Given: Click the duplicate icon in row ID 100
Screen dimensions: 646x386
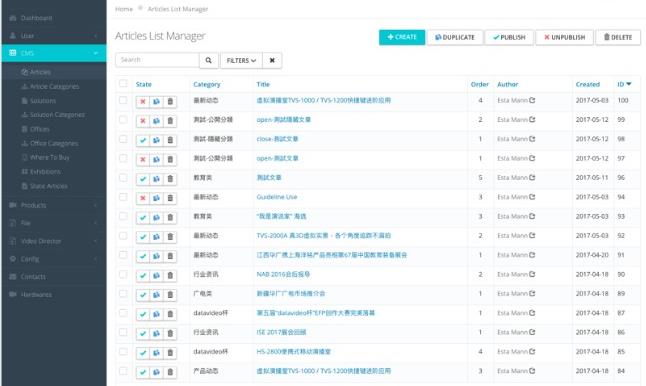Looking at the screenshot, I should (156, 101).
